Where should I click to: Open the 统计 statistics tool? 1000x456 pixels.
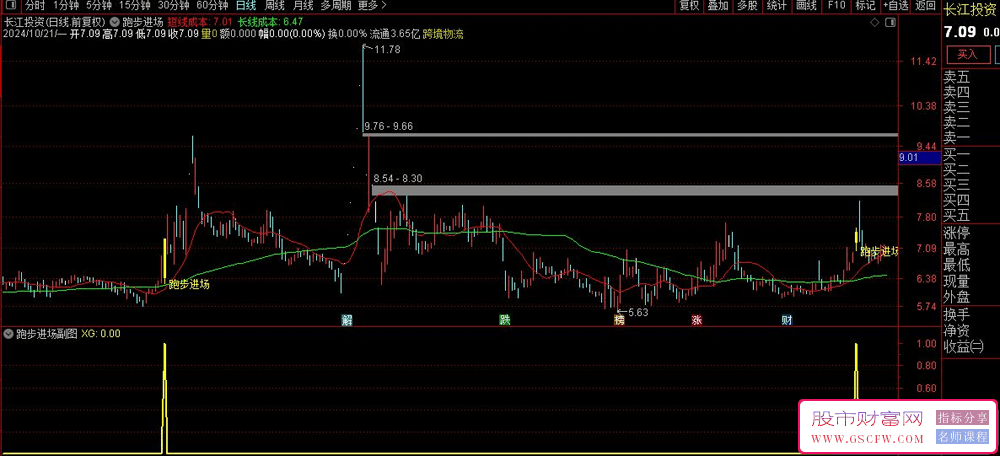(777, 6)
